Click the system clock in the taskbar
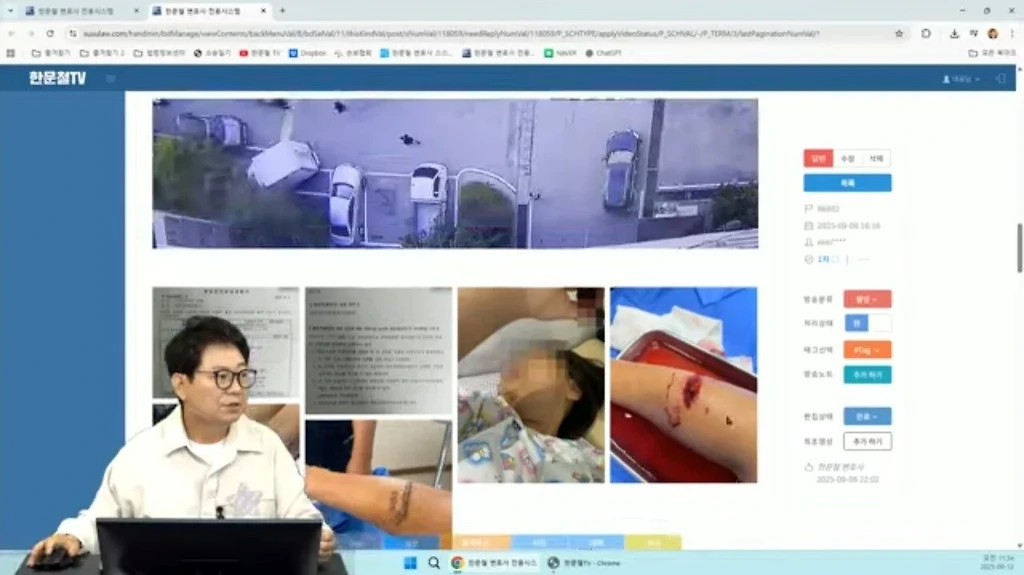 998,563
